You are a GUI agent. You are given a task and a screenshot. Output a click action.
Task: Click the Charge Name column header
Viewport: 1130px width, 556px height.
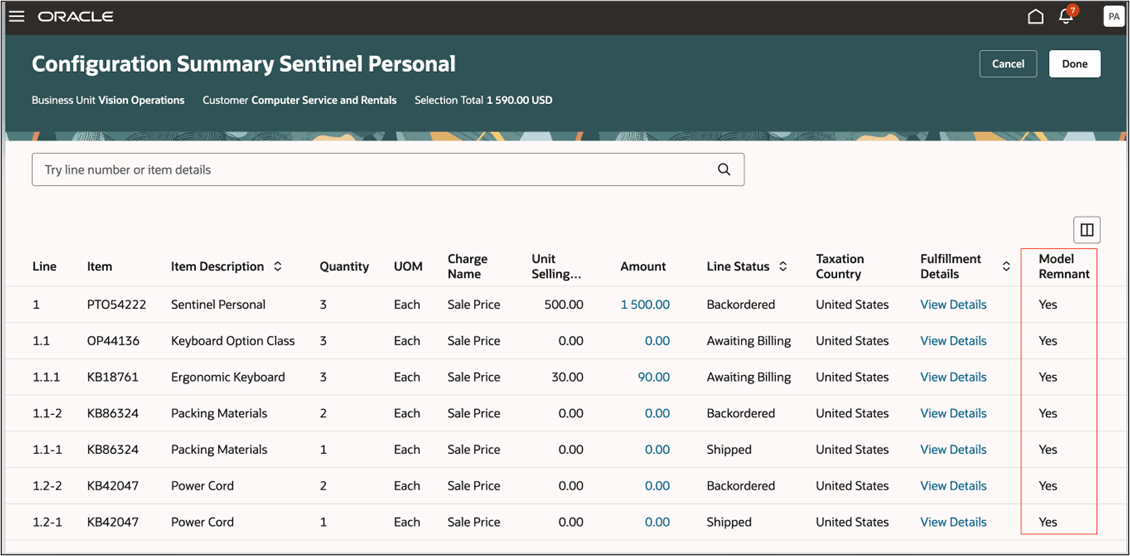click(468, 266)
